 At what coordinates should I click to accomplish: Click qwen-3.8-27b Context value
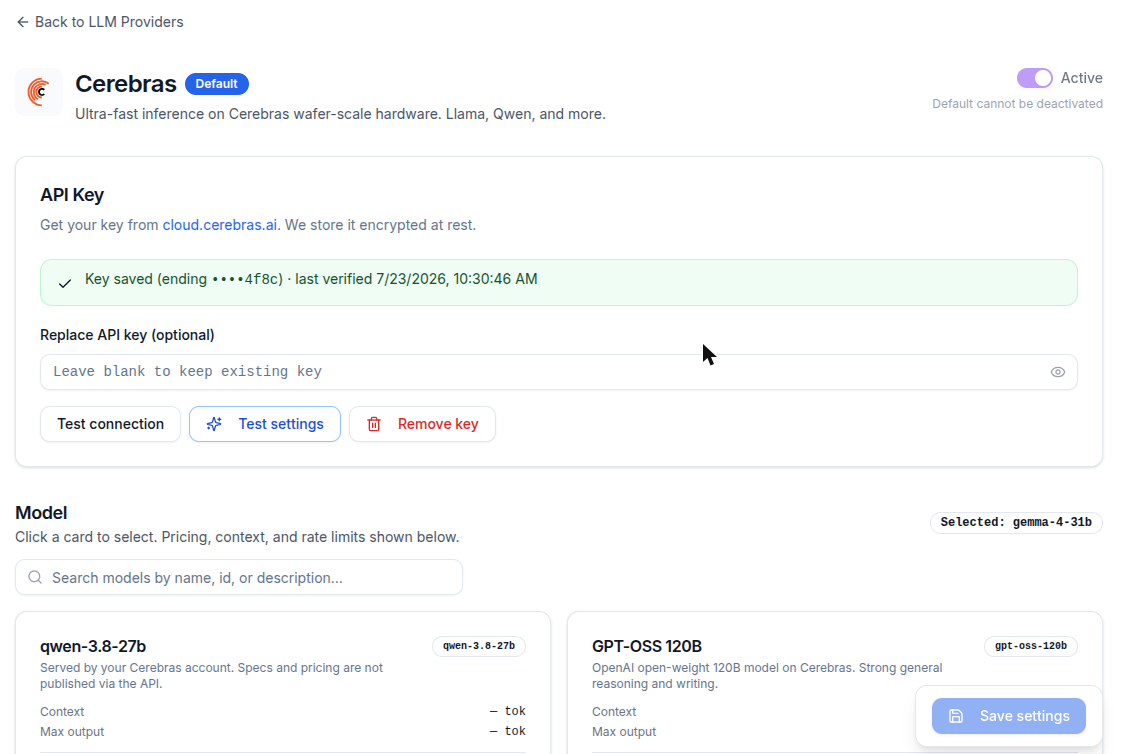coord(508,711)
